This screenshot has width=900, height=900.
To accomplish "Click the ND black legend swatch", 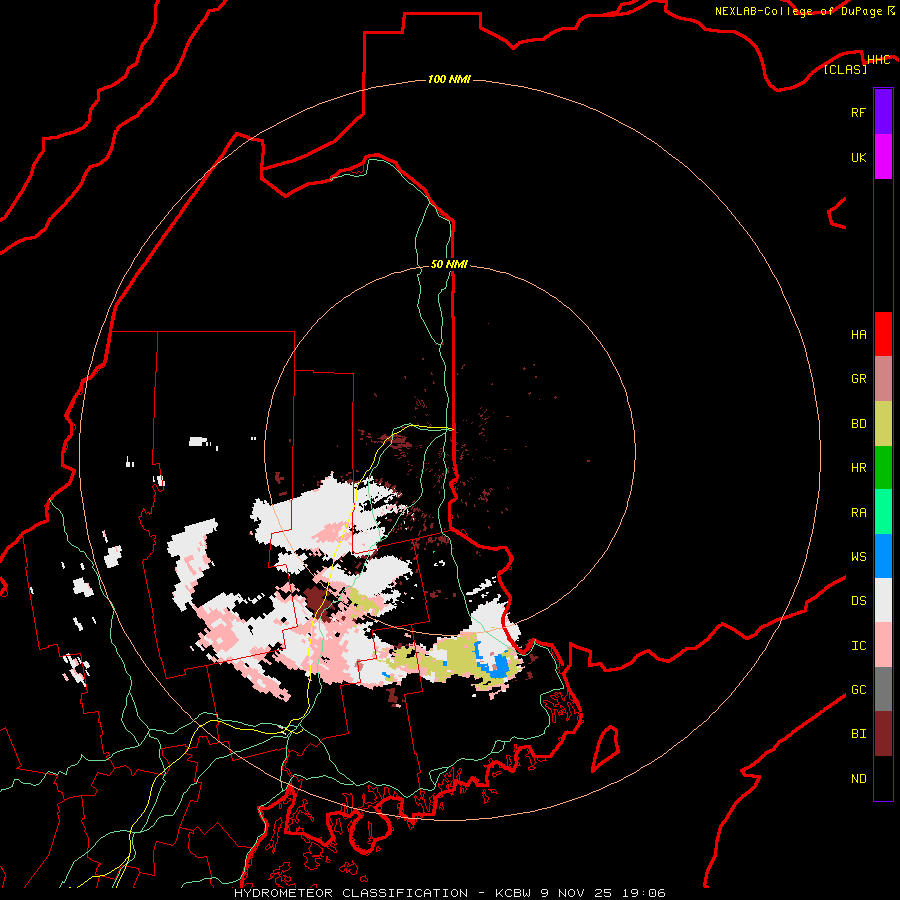I will pos(883,778).
